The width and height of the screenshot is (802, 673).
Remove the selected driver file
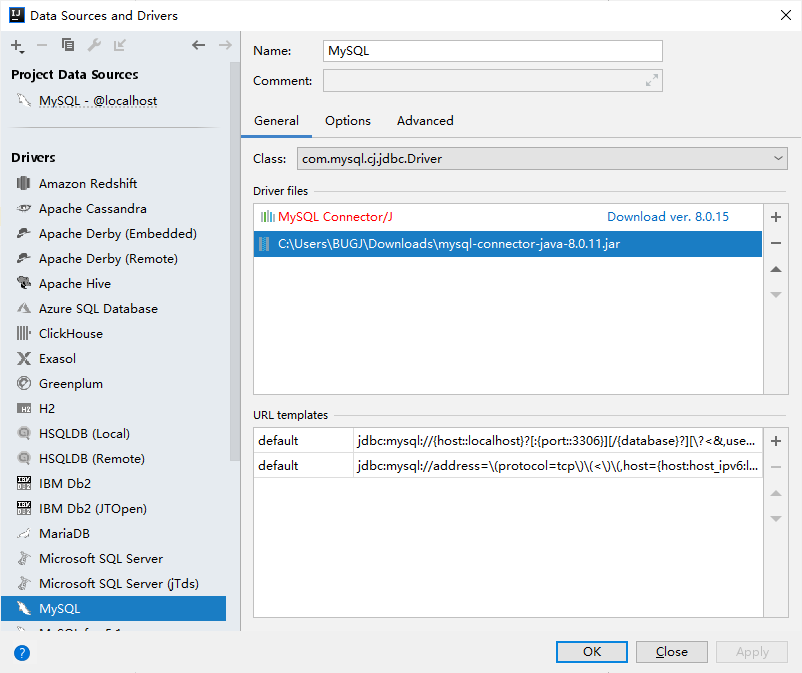point(776,243)
